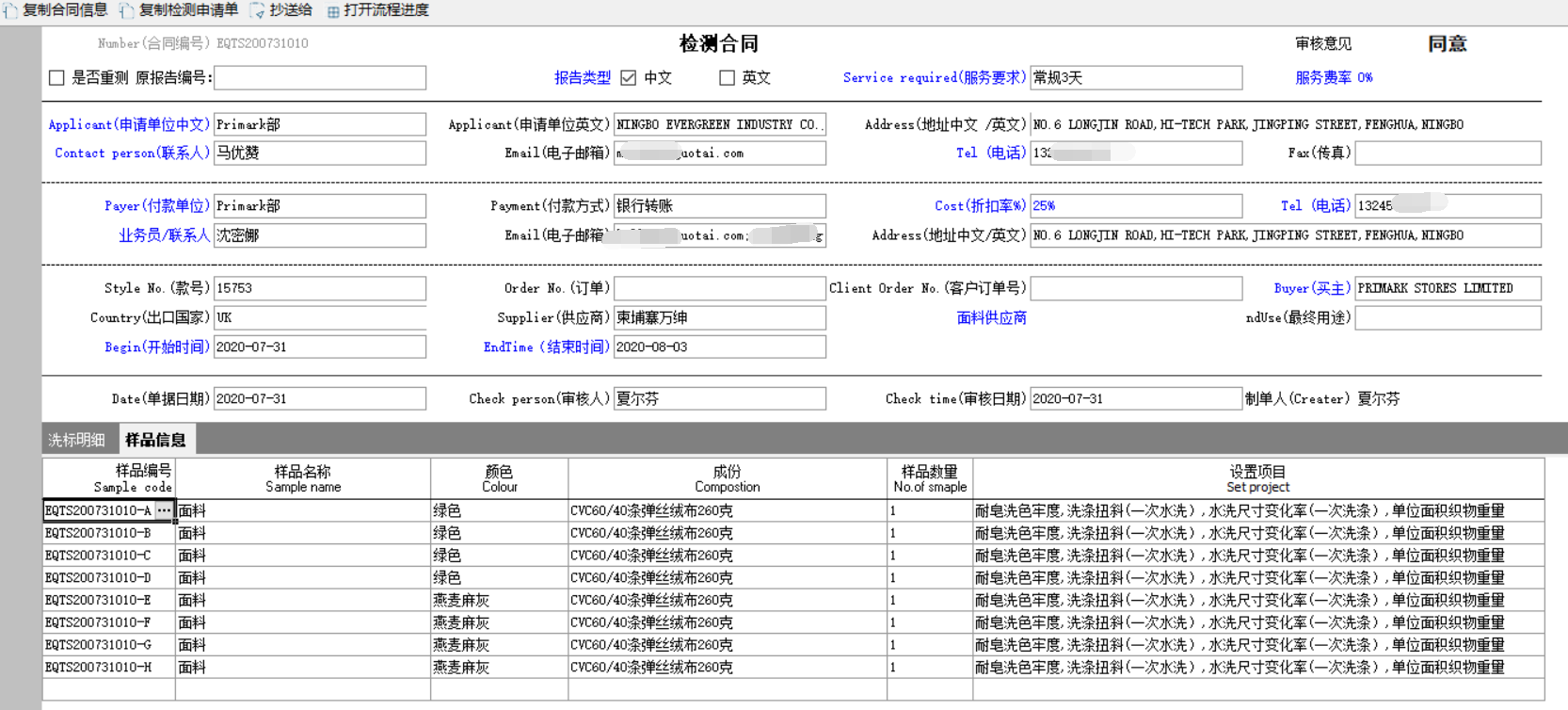Click the end time field 2020-08-03
The height and width of the screenshot is (710, 1568).
click(x=720, y=347)
